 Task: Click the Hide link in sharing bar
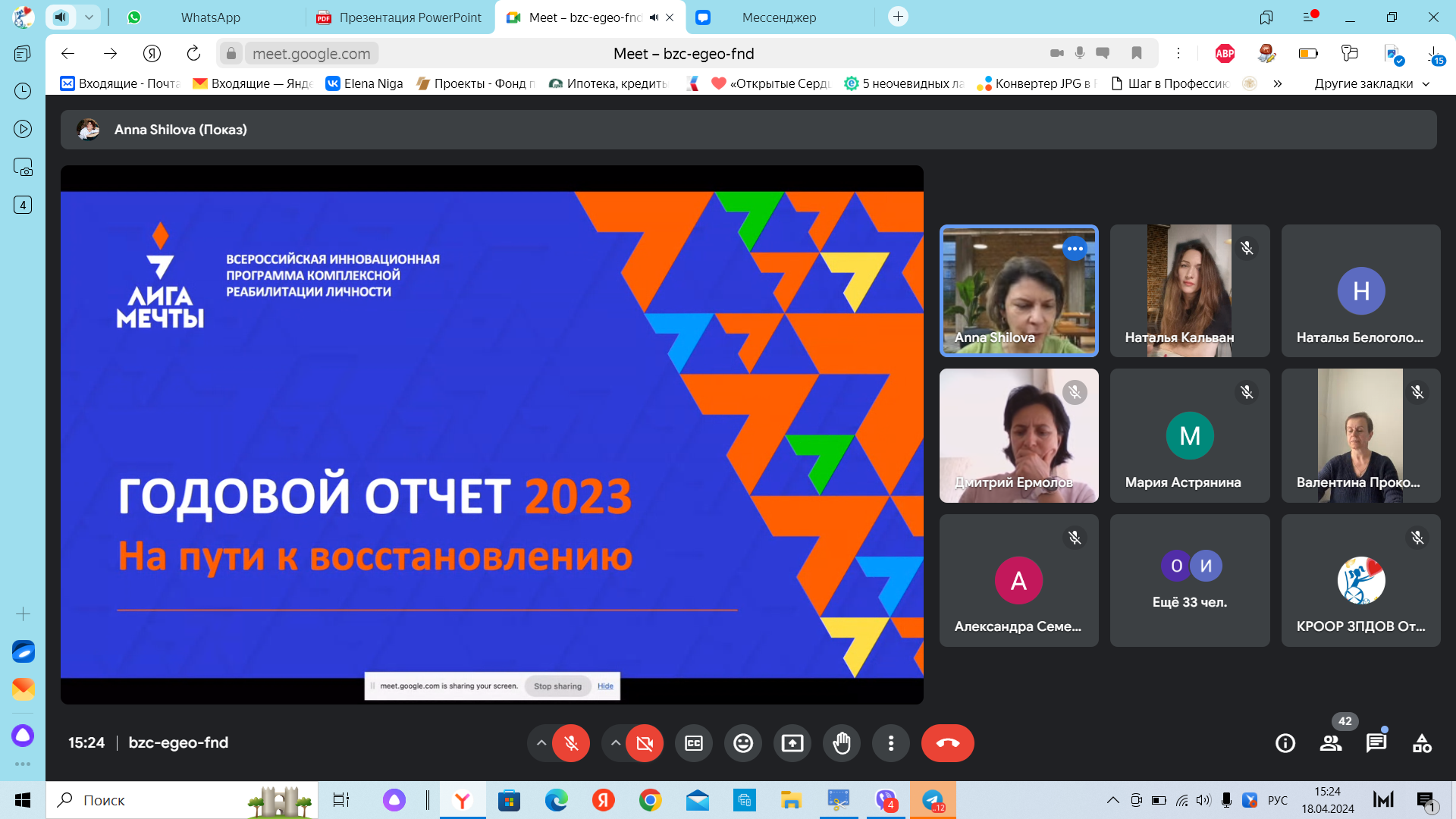(605, 686)
